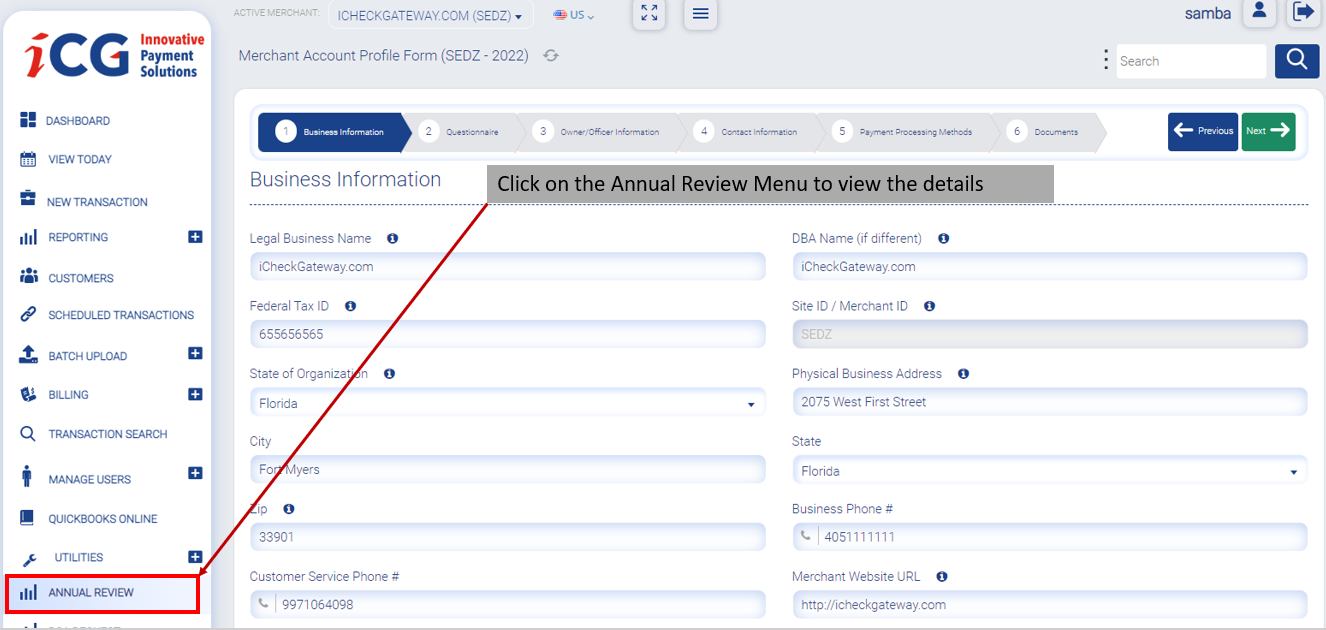Click the Merchant Website URL field

point(1049,605)
